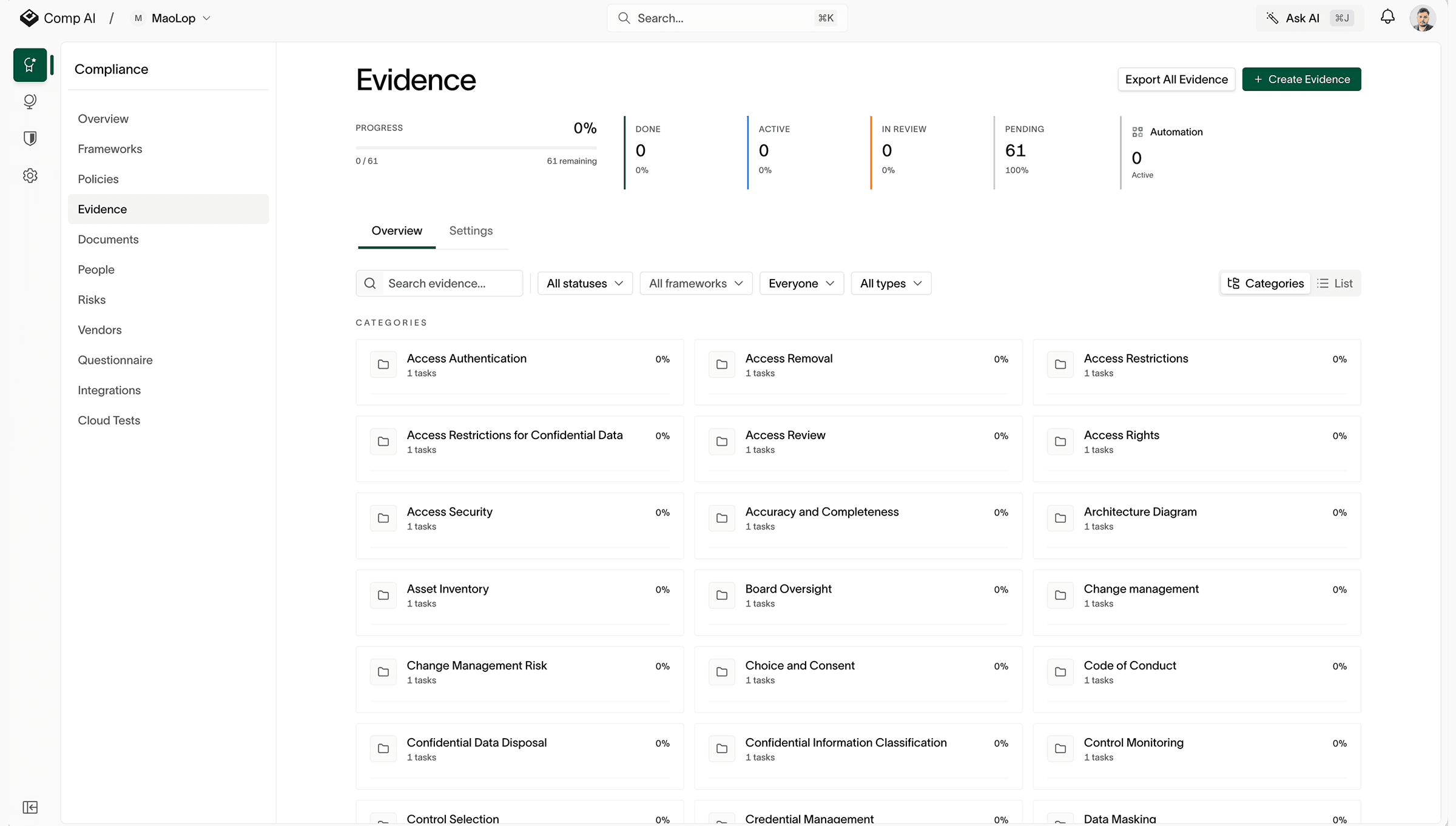This screenshot has width=1456, height=826.
Task: Open the Compliance module icon in sidebar
Action: [30, 65]
